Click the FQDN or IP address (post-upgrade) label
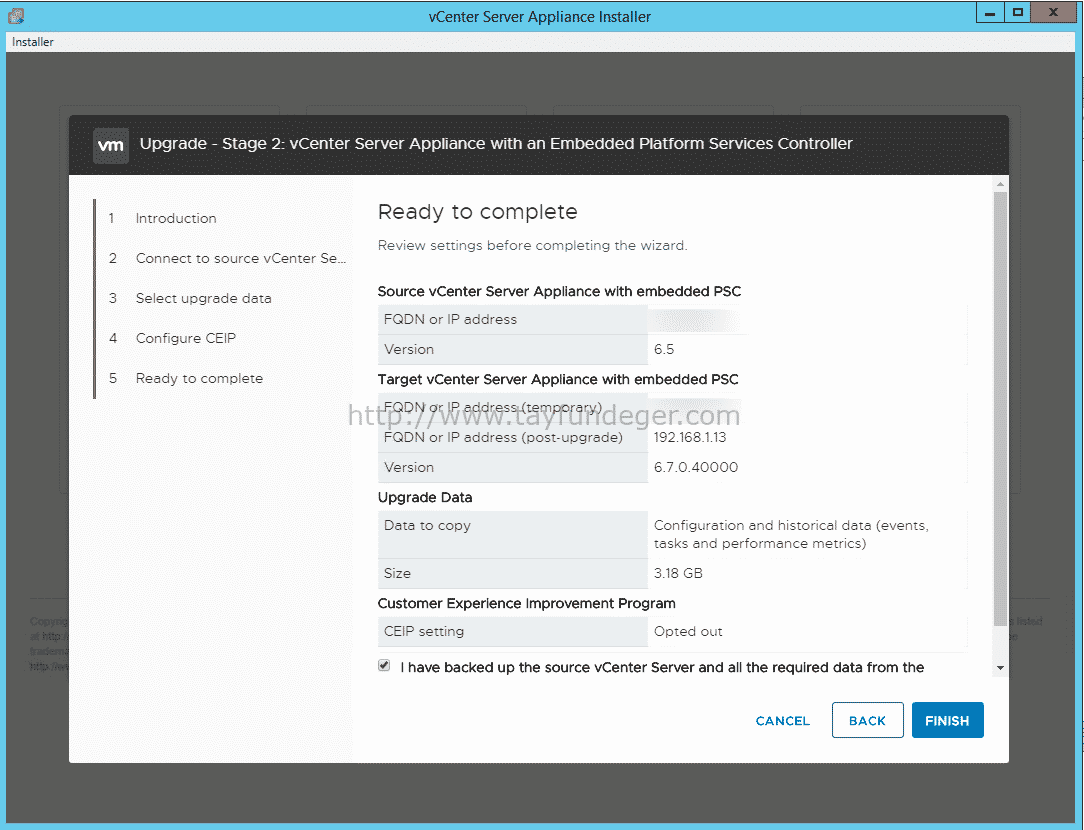 pos(503,437)
